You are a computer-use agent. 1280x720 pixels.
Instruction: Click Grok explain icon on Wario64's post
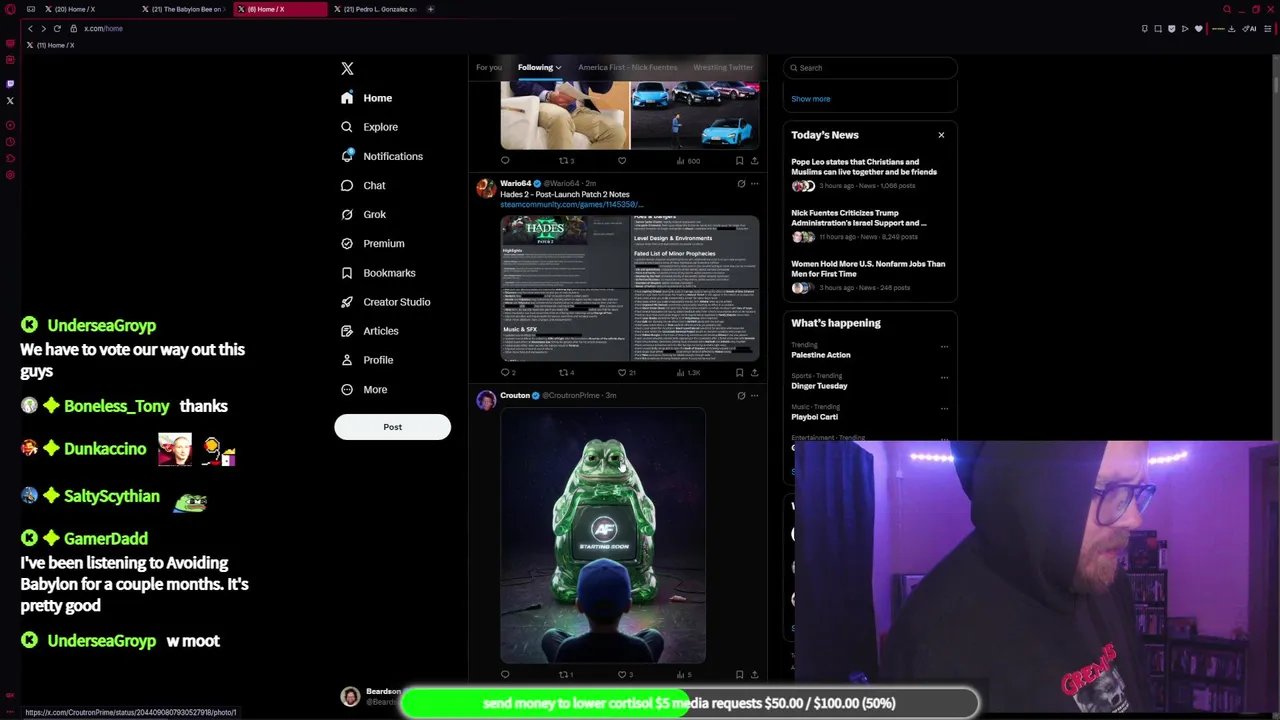click(741, 184)
